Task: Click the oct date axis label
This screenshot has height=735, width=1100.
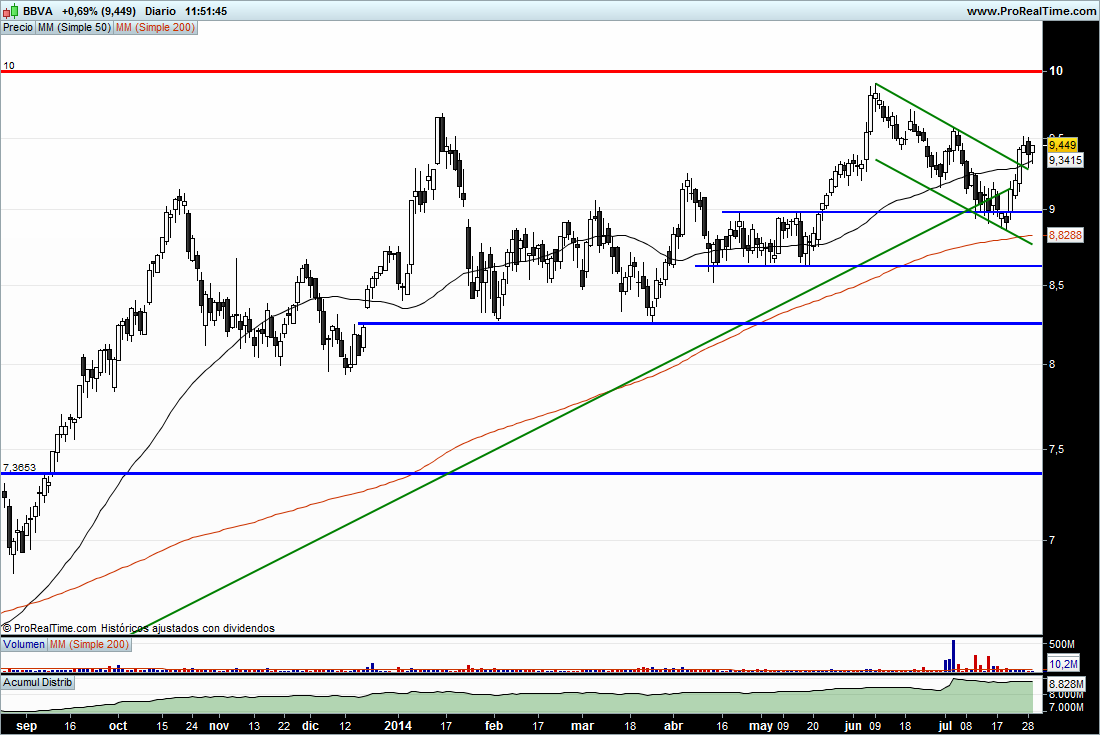Action: pyautogui.click(x=118, y=726)
